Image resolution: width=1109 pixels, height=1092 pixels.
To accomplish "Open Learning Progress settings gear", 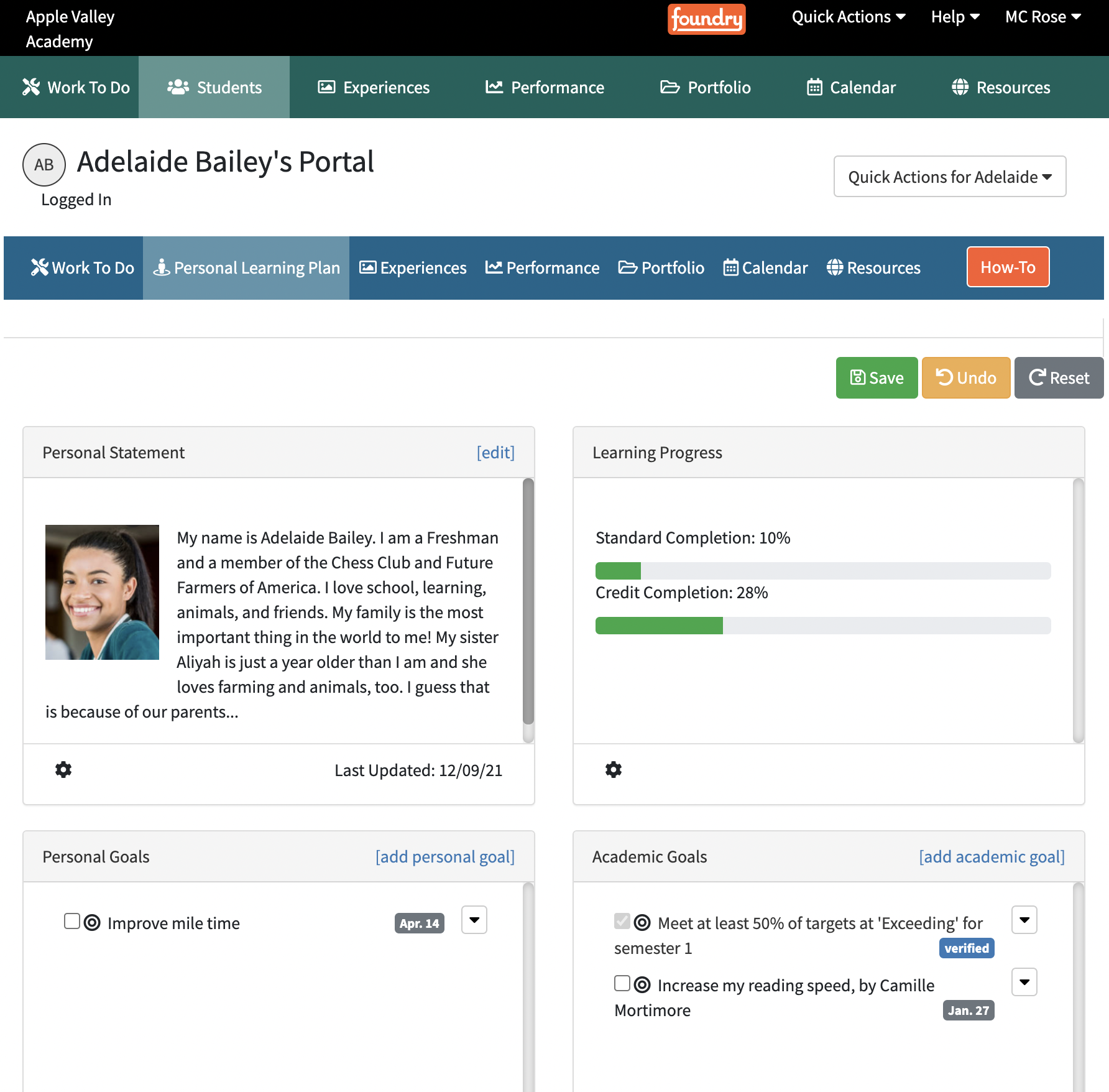I will point(614,769).
